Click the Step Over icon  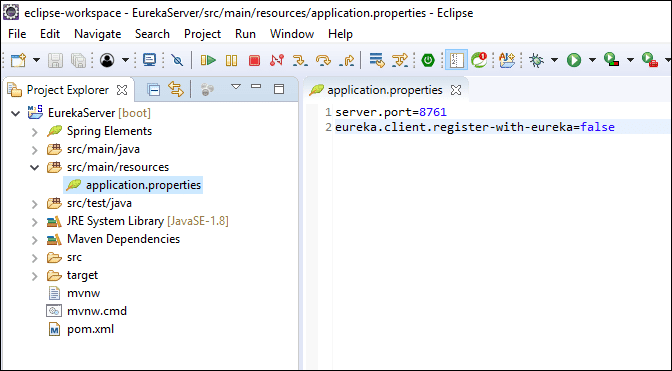pos(323,60)
